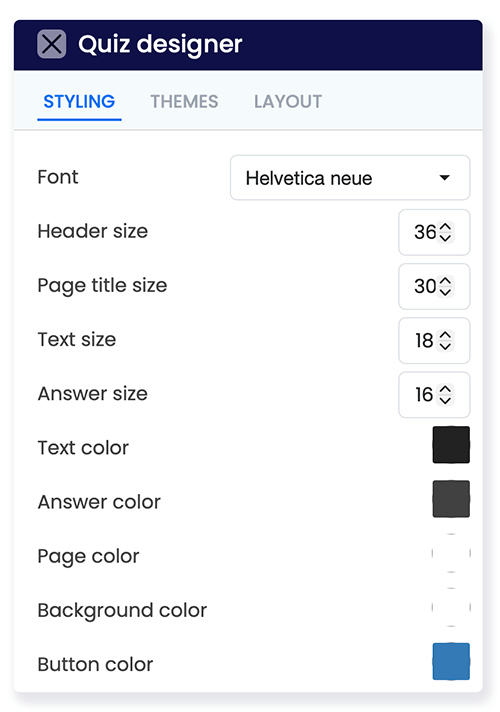Click the Text color label
Image resolution: width=500 pixels, height=712 pixels.
83,448
